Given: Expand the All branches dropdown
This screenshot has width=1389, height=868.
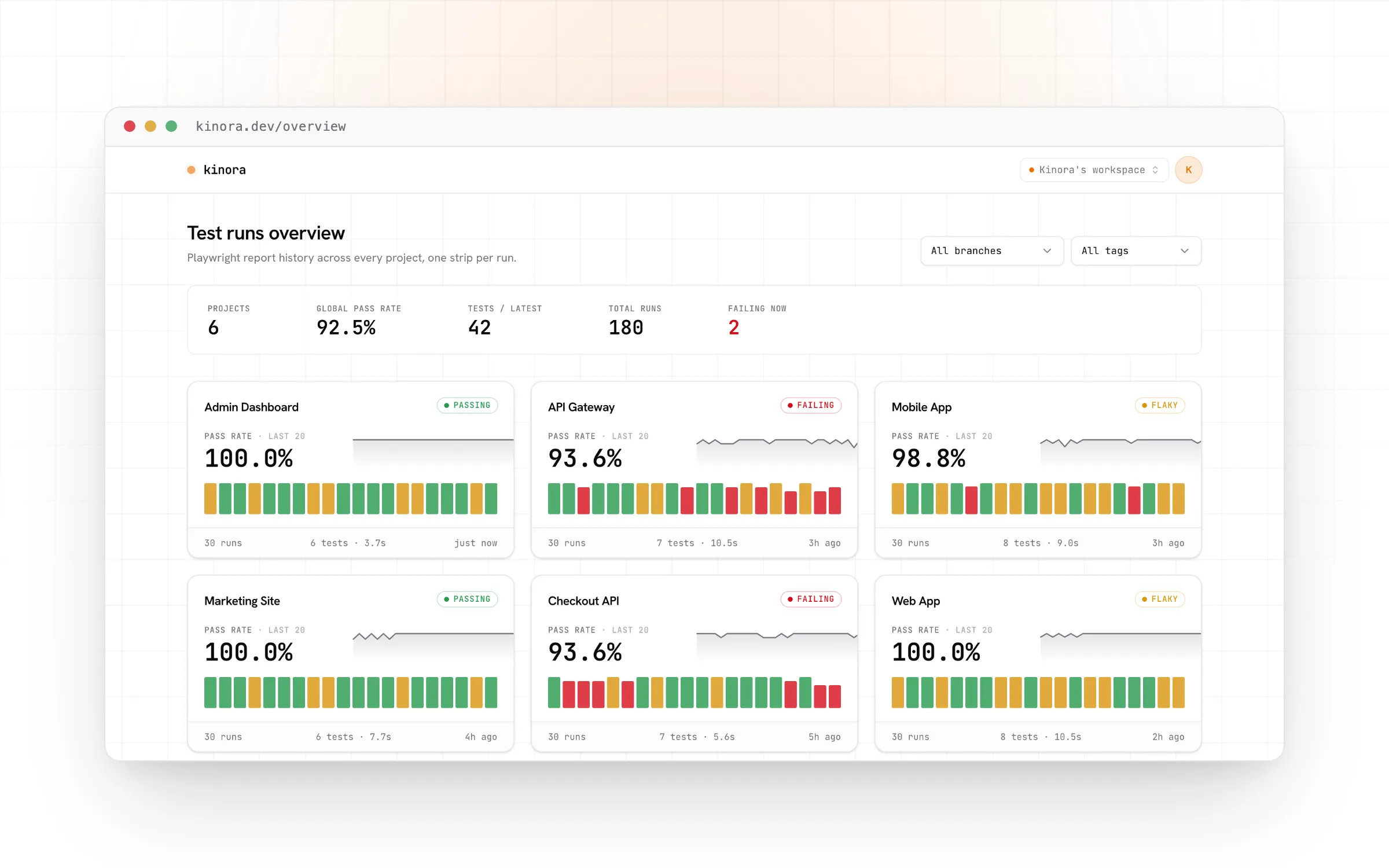Looking at the screenshot, I should coord(991,251).
